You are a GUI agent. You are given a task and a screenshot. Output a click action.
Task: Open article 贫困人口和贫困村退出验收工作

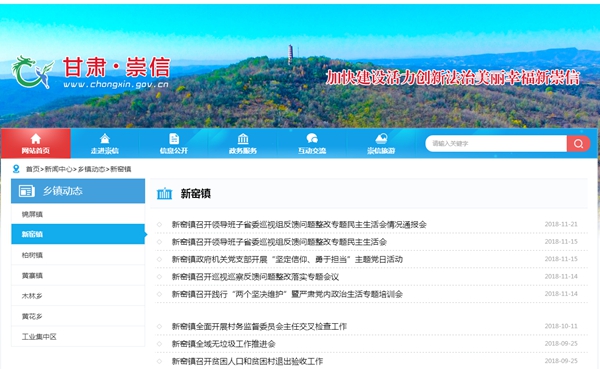coord(247,361)
